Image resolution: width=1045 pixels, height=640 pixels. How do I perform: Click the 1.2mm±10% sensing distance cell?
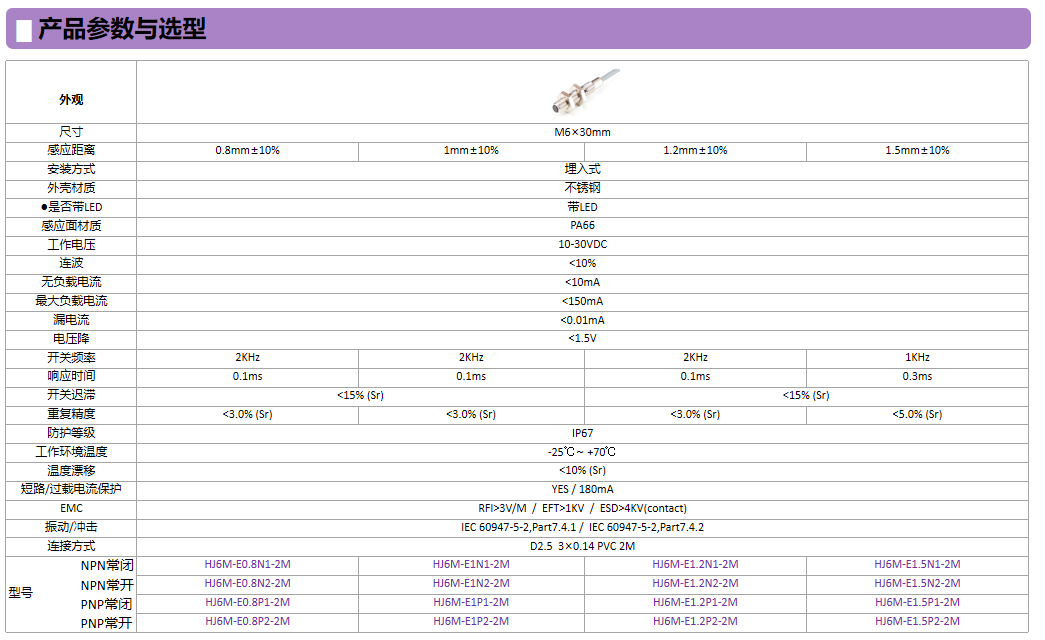pos(695,150)
